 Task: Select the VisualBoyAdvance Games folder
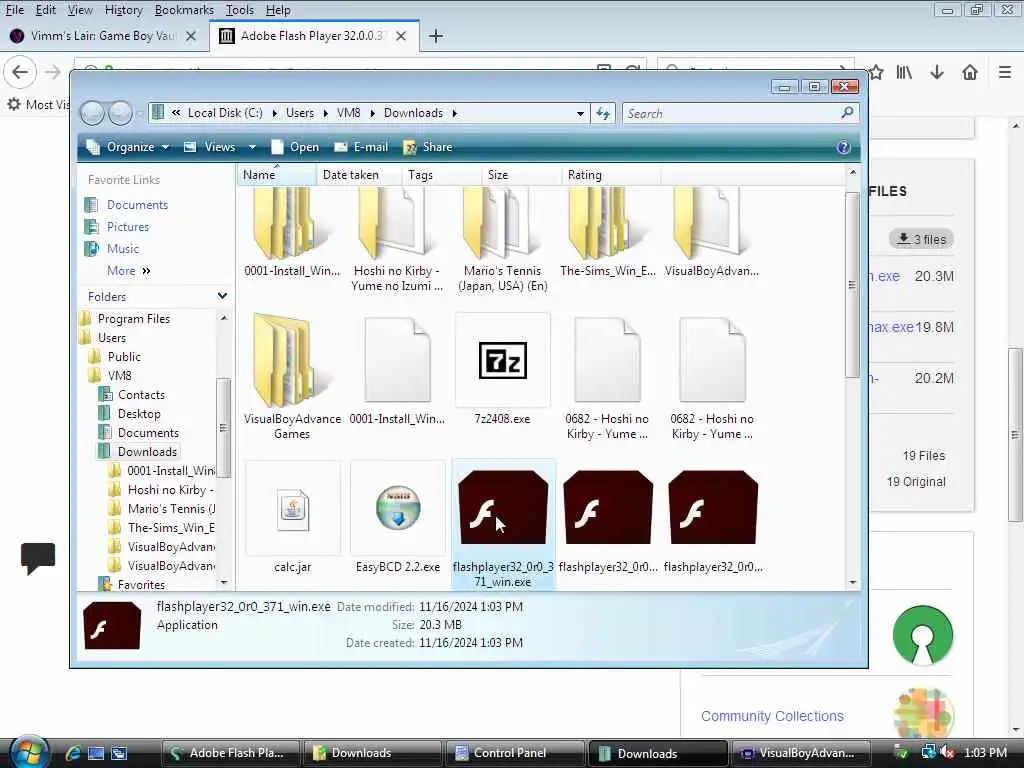(x=282, y=360)
